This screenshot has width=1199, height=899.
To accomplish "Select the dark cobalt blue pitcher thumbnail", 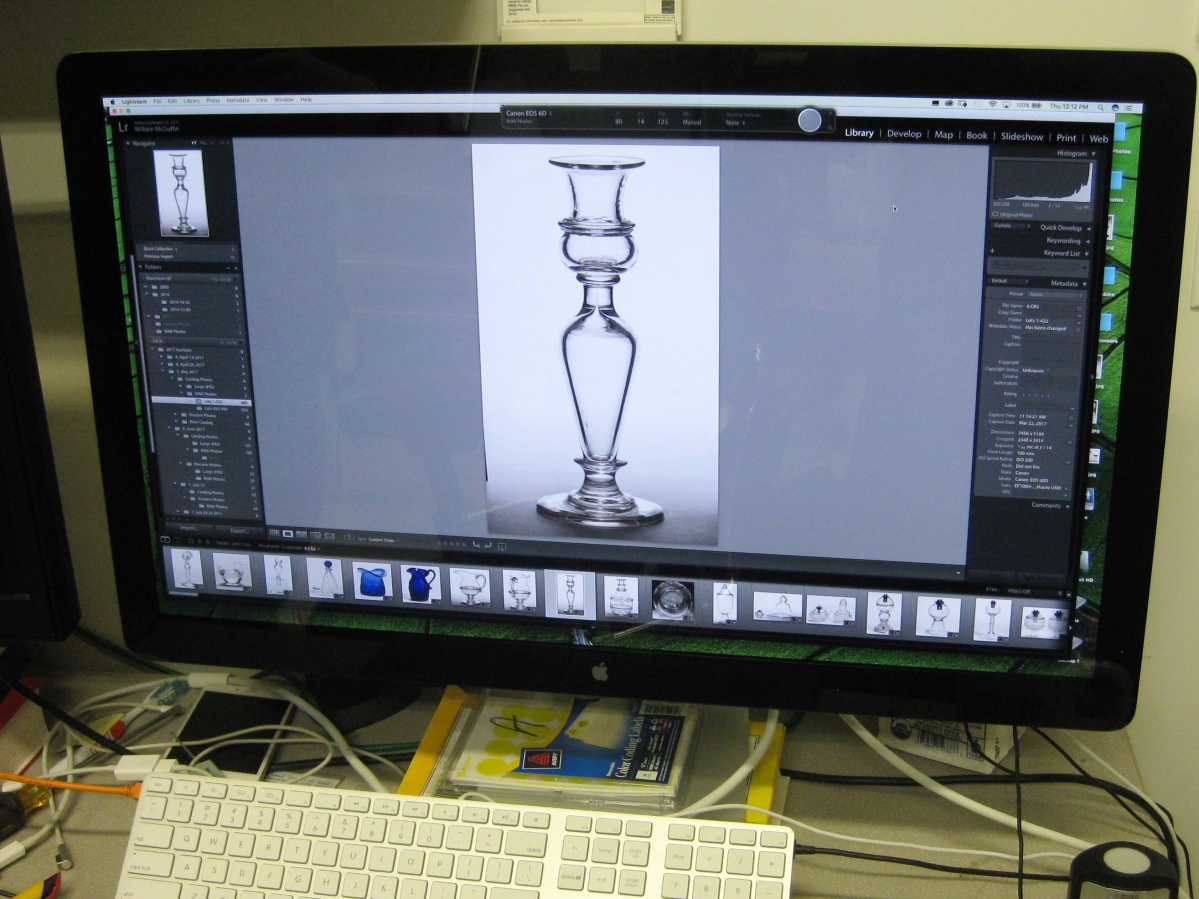I will click(x=421, y=584).
